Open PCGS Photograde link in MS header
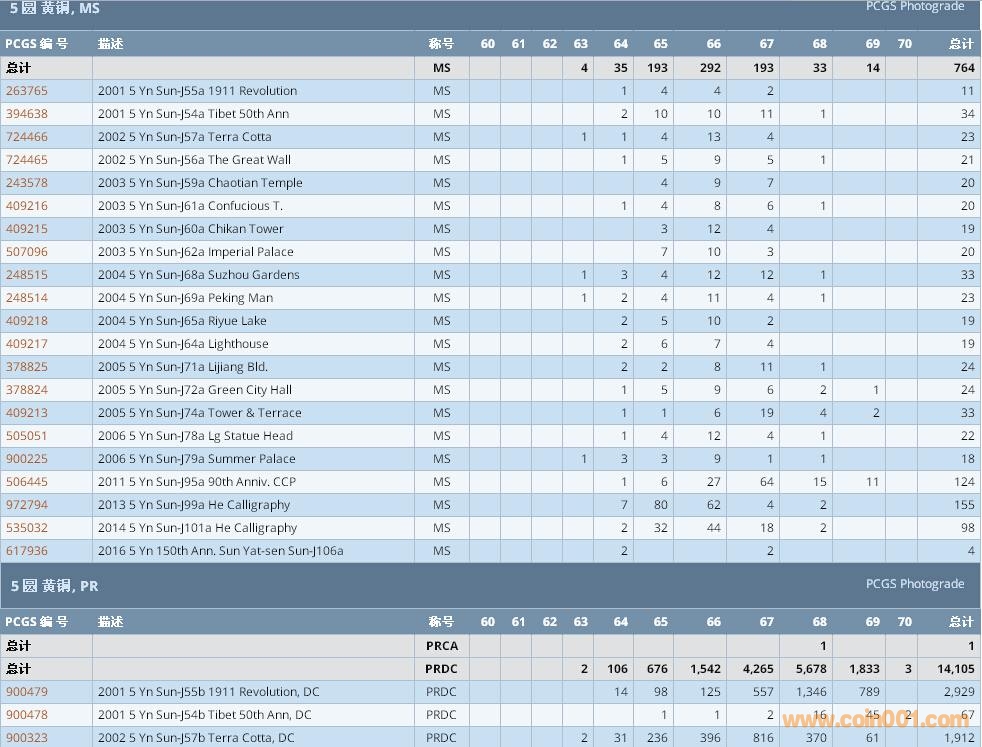982x747 pixels. pyautogui.click(x=914, y=7)
